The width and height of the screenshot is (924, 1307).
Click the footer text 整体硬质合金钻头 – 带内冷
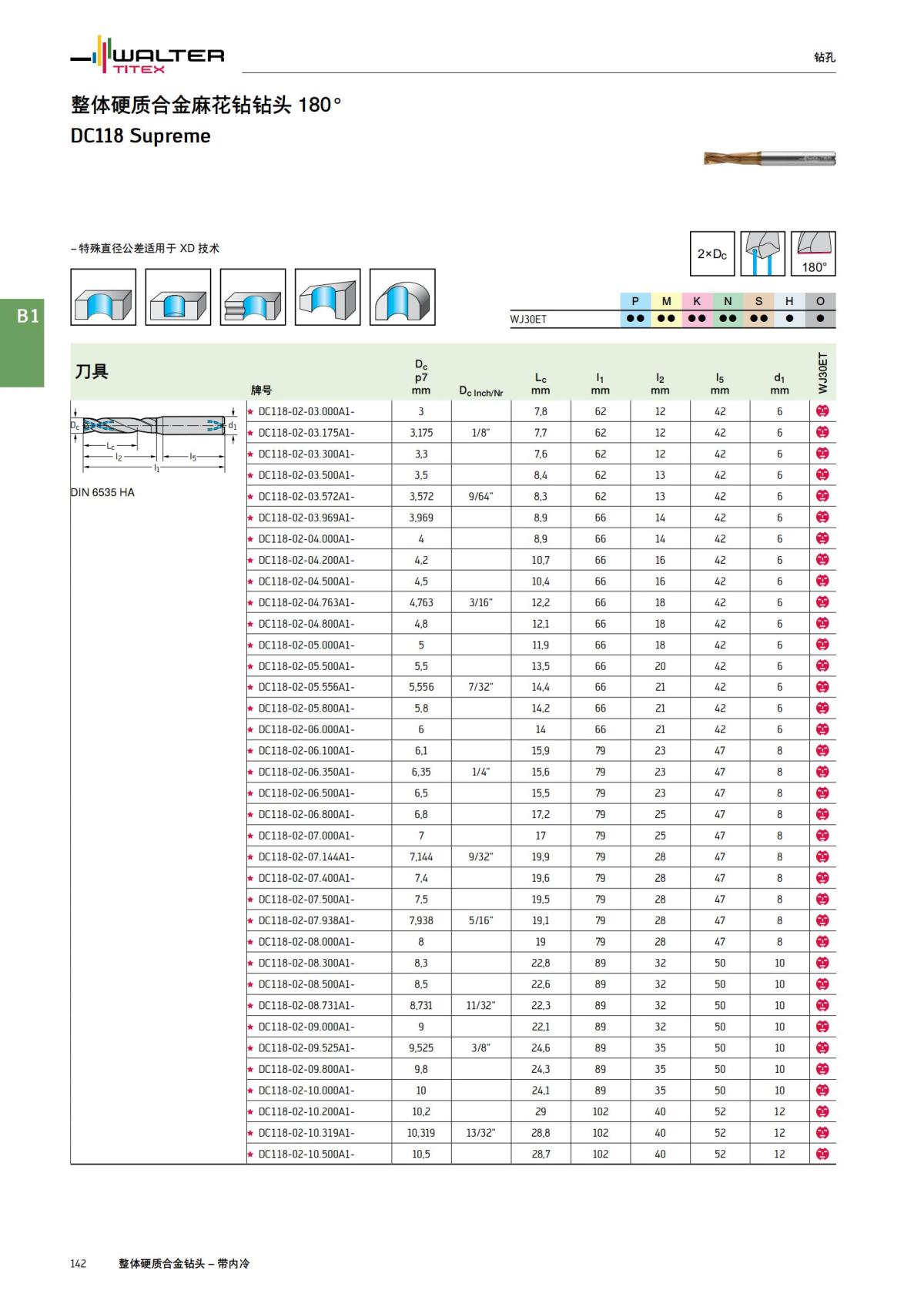(x=184, y=1263)
